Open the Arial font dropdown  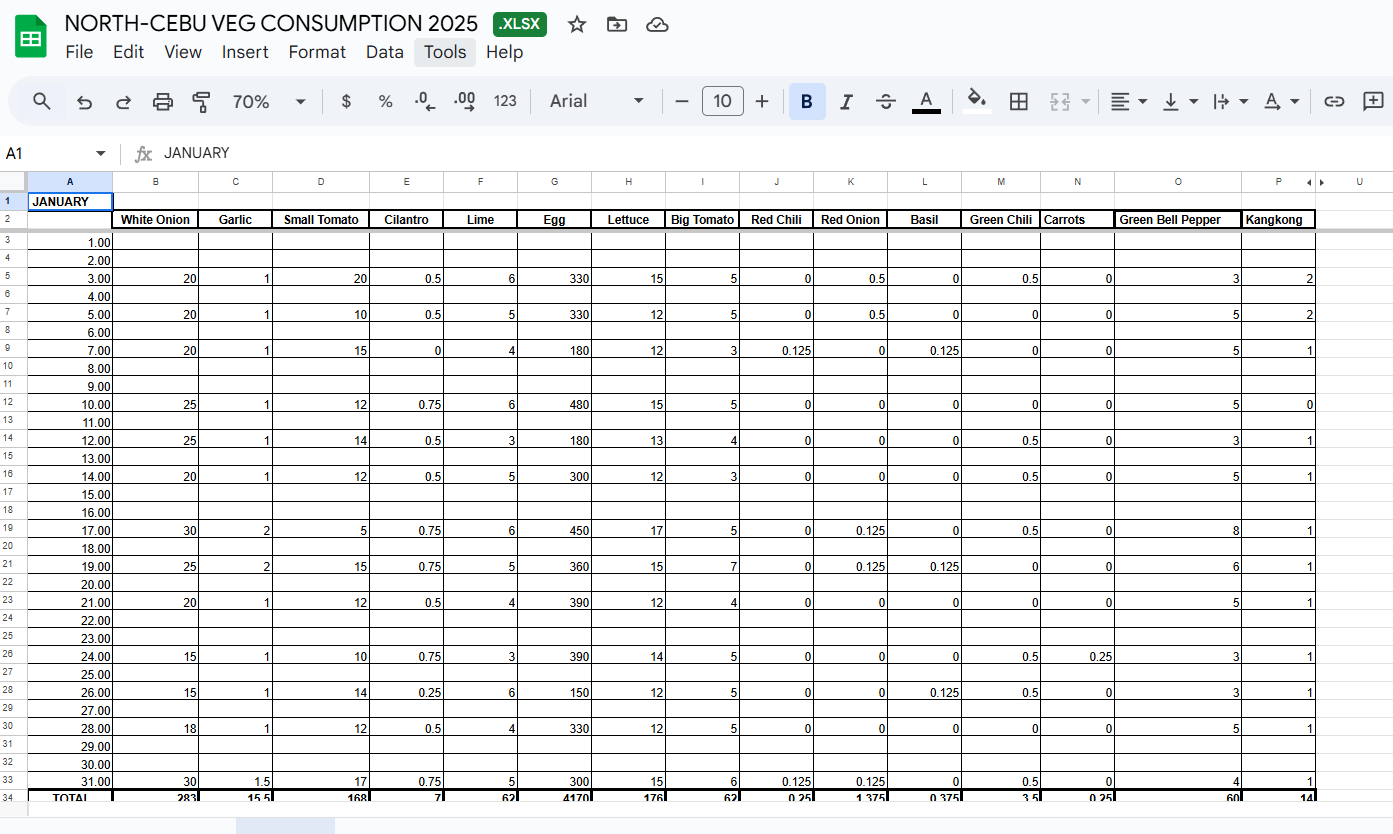point(598,101)
